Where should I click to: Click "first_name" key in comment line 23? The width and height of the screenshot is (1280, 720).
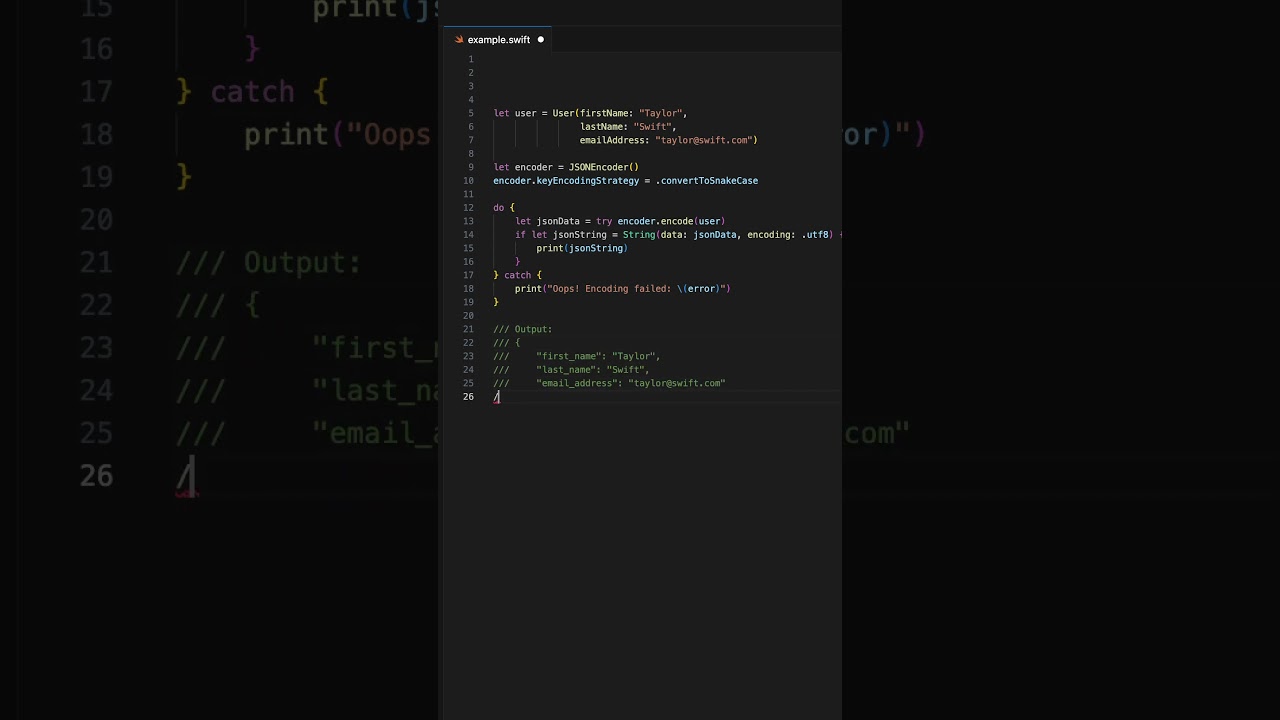pos(569,356)
